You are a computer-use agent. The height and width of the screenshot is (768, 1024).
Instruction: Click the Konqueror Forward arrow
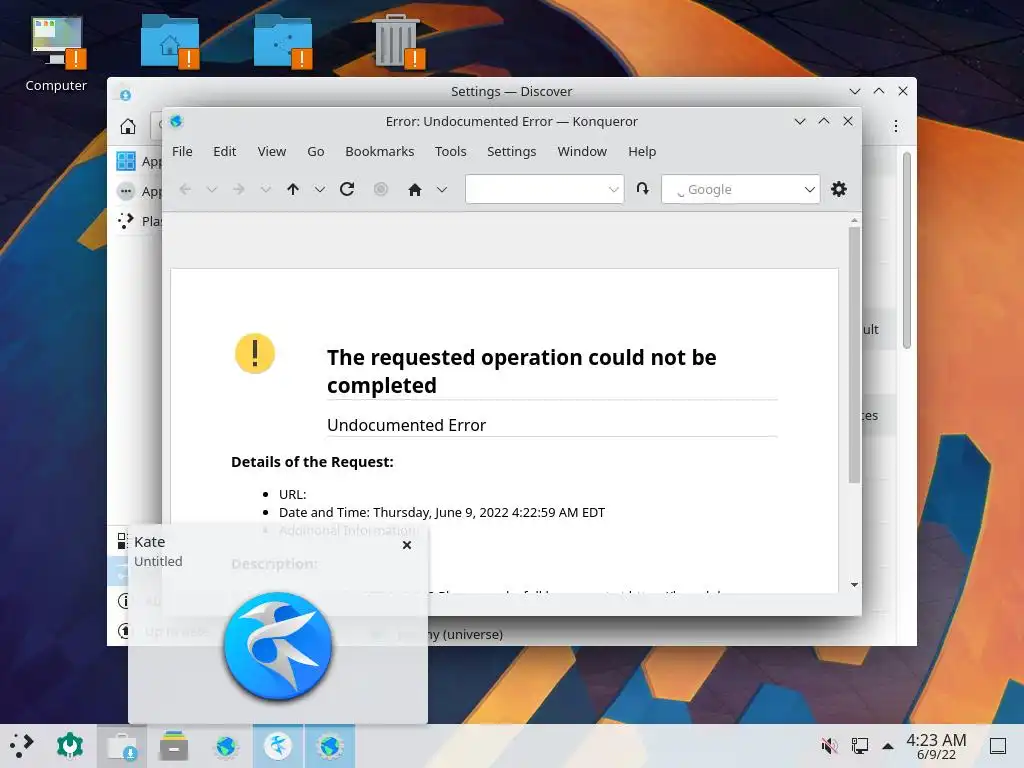point(238,189)
